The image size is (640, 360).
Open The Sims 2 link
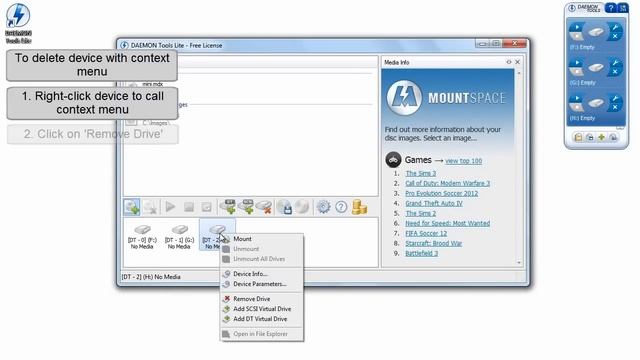click(420, 213)
